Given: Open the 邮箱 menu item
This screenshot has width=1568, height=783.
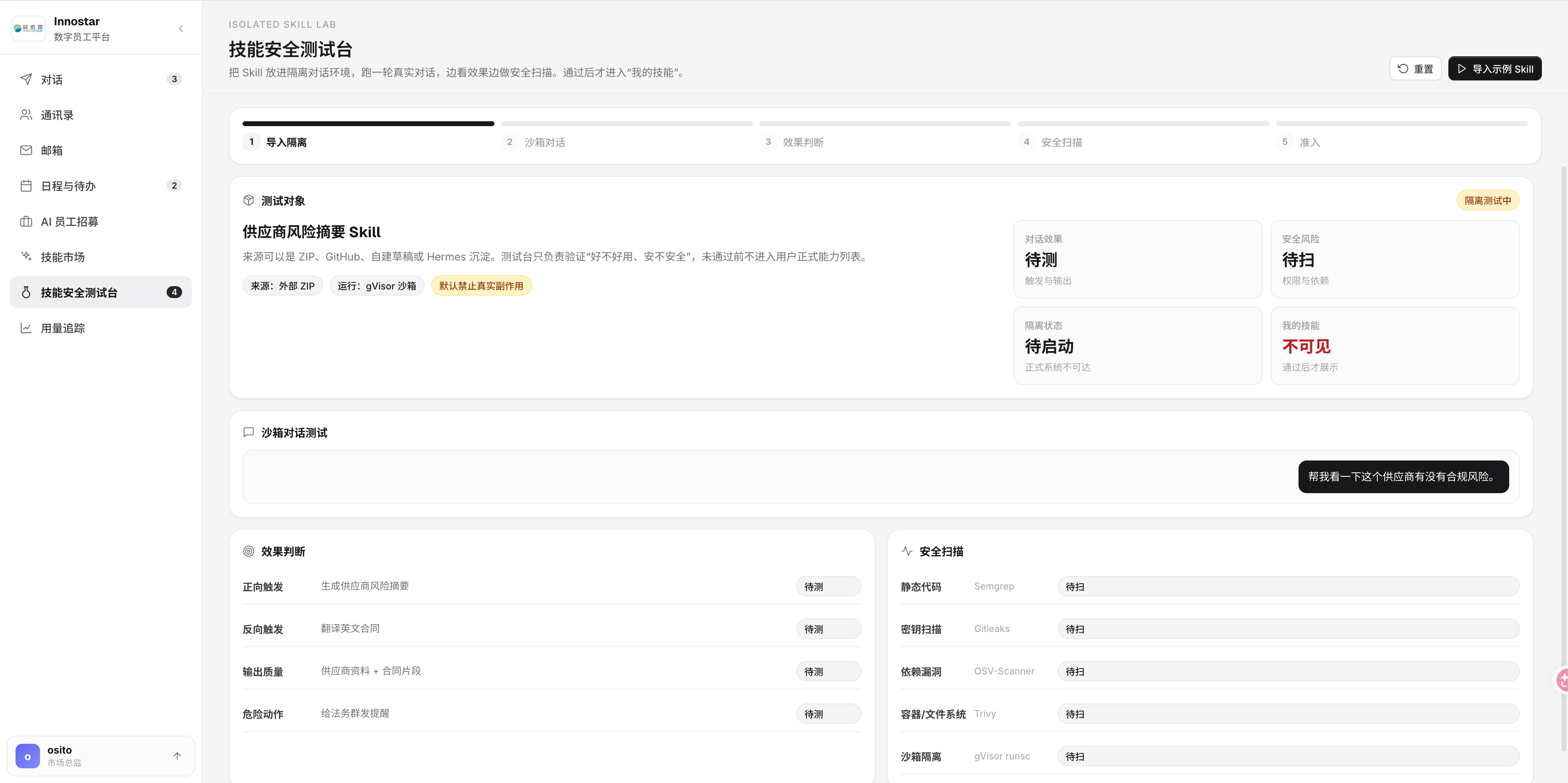Looking at the screenshot, I should coord(100,150).
